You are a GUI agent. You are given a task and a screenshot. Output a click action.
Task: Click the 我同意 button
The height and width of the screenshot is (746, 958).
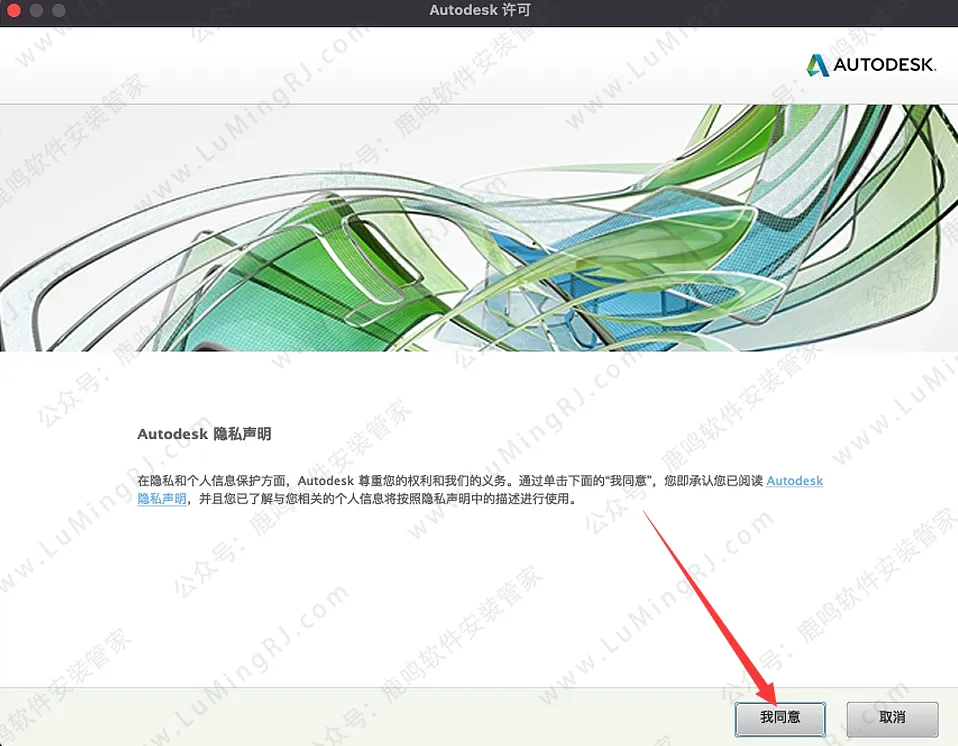point(780,718)
